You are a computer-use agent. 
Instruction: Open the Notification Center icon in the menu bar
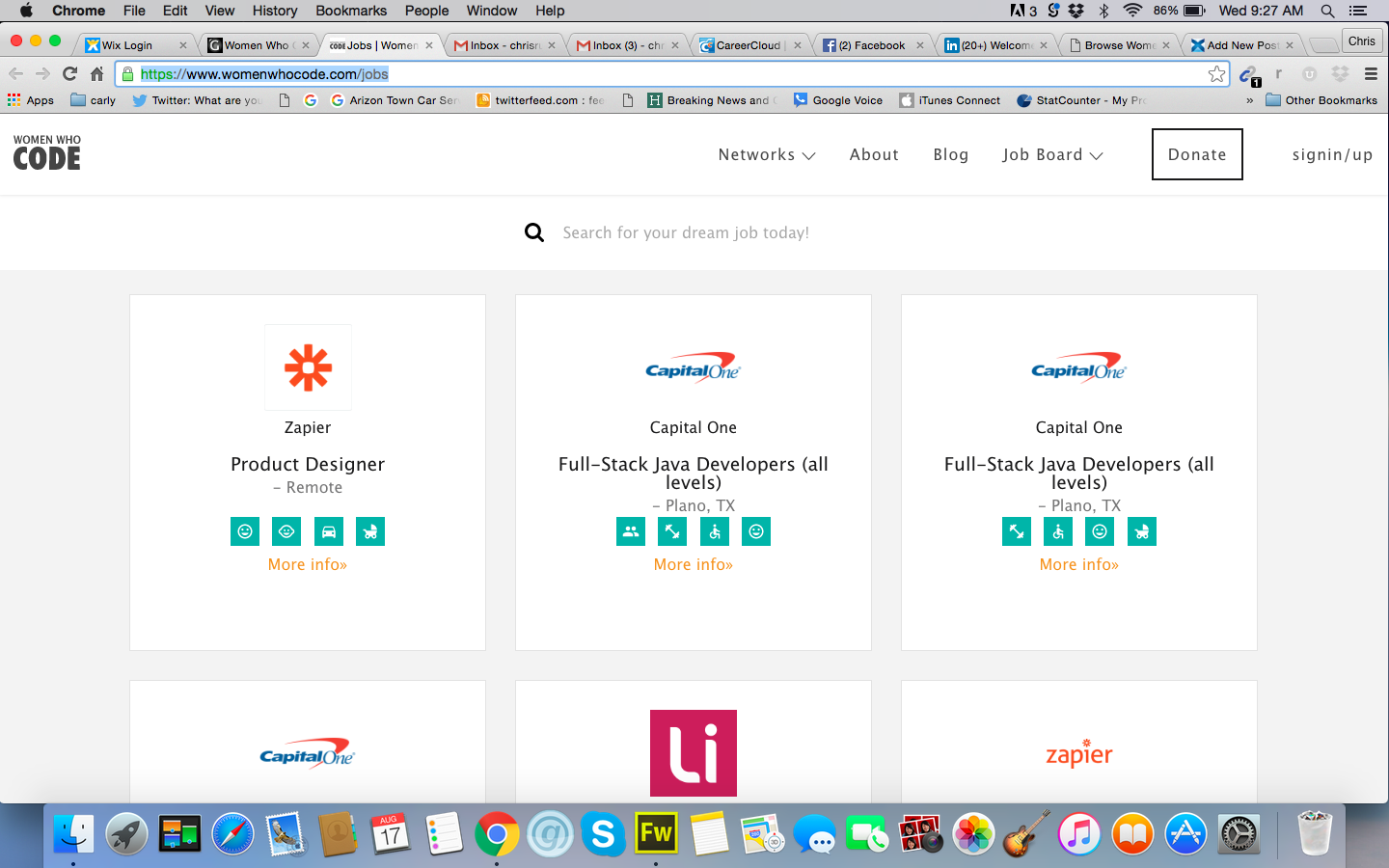pyautogui.click(x=1358, y=11)
